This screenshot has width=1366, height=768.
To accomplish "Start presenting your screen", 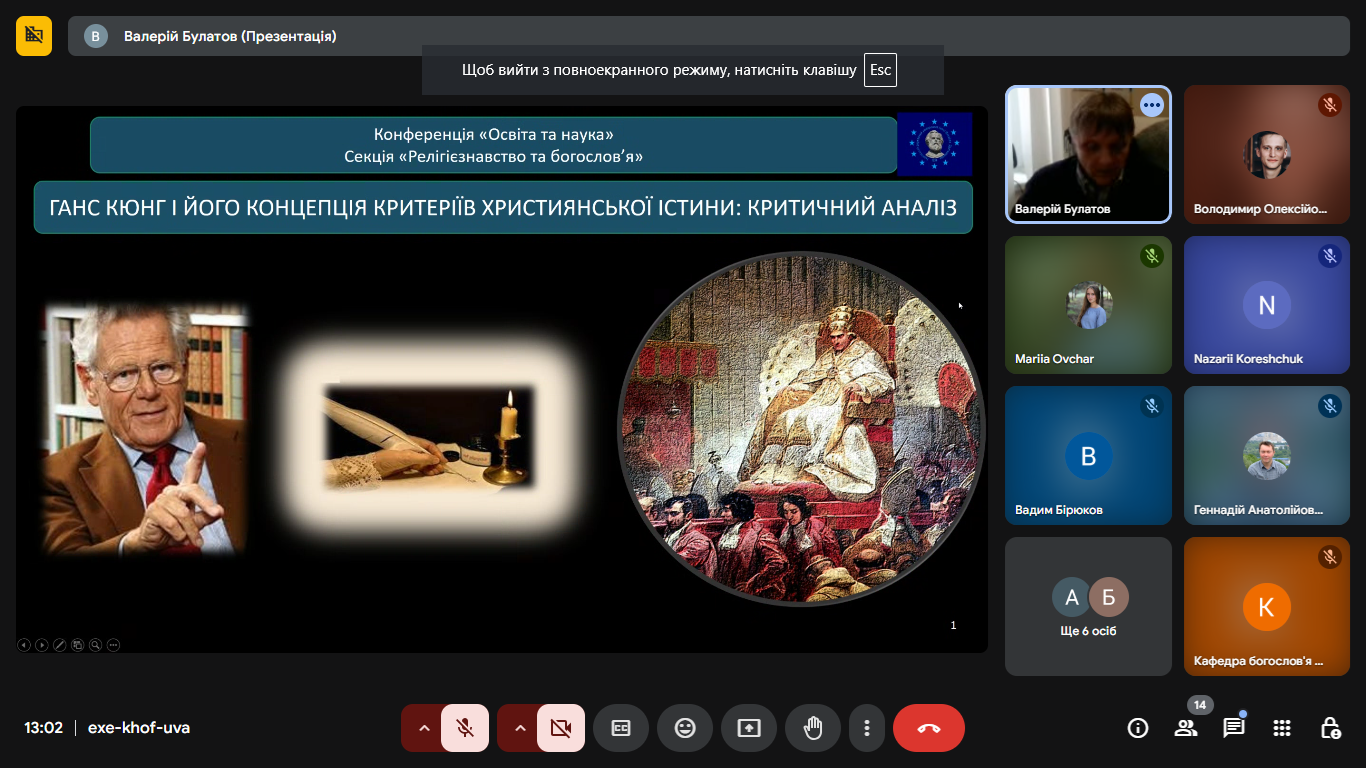I will click(749, 728).
